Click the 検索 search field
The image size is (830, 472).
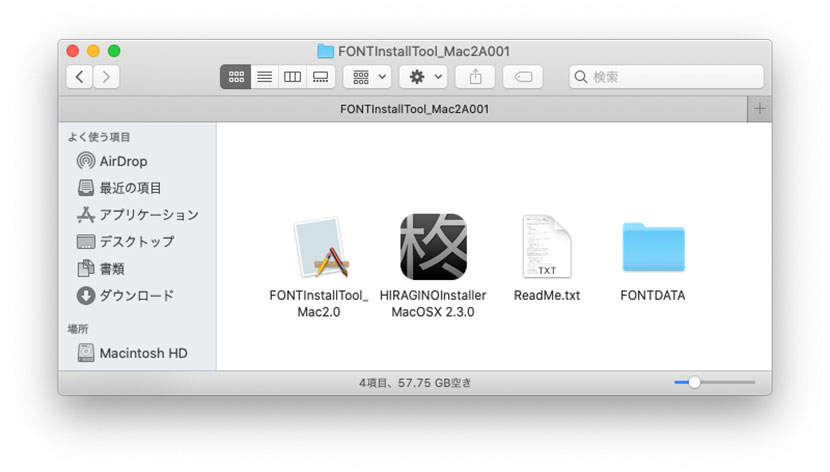coord(666,77)
